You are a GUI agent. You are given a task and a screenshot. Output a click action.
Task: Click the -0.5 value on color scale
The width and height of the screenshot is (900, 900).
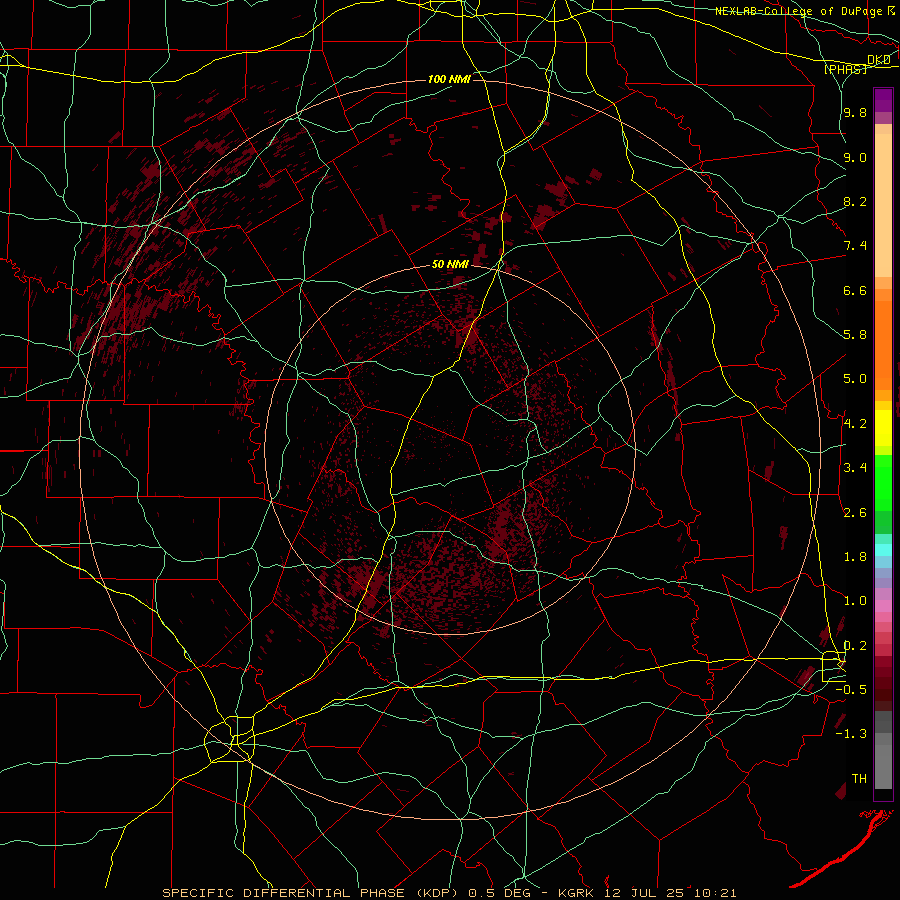pos(851,690)
